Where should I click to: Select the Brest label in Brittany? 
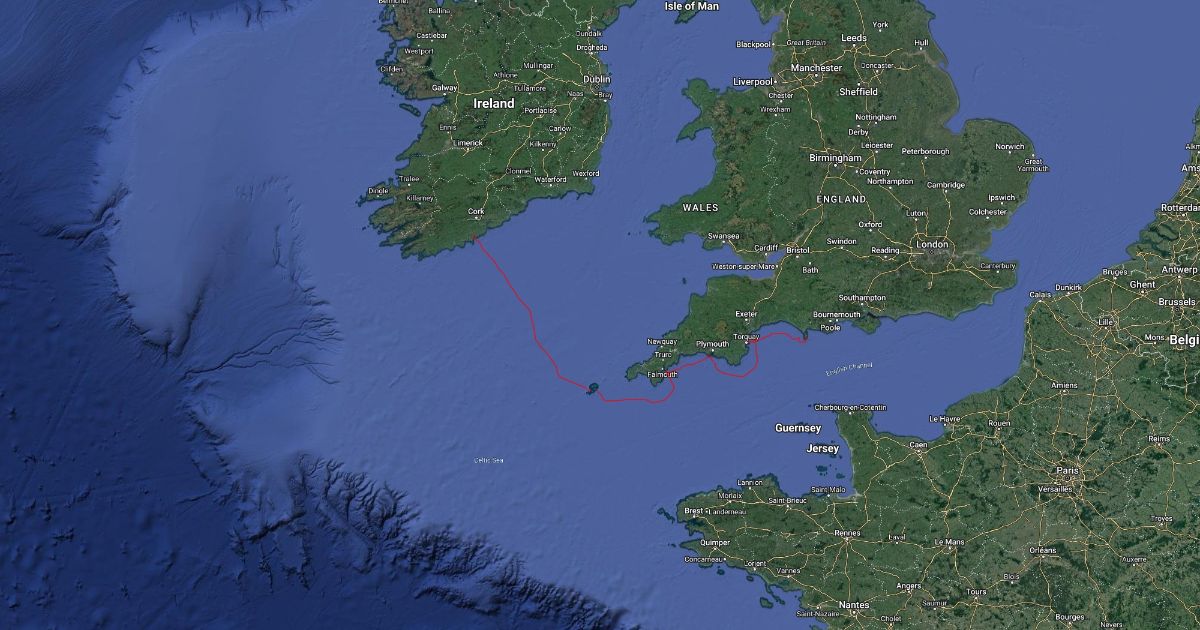(693, 510)
